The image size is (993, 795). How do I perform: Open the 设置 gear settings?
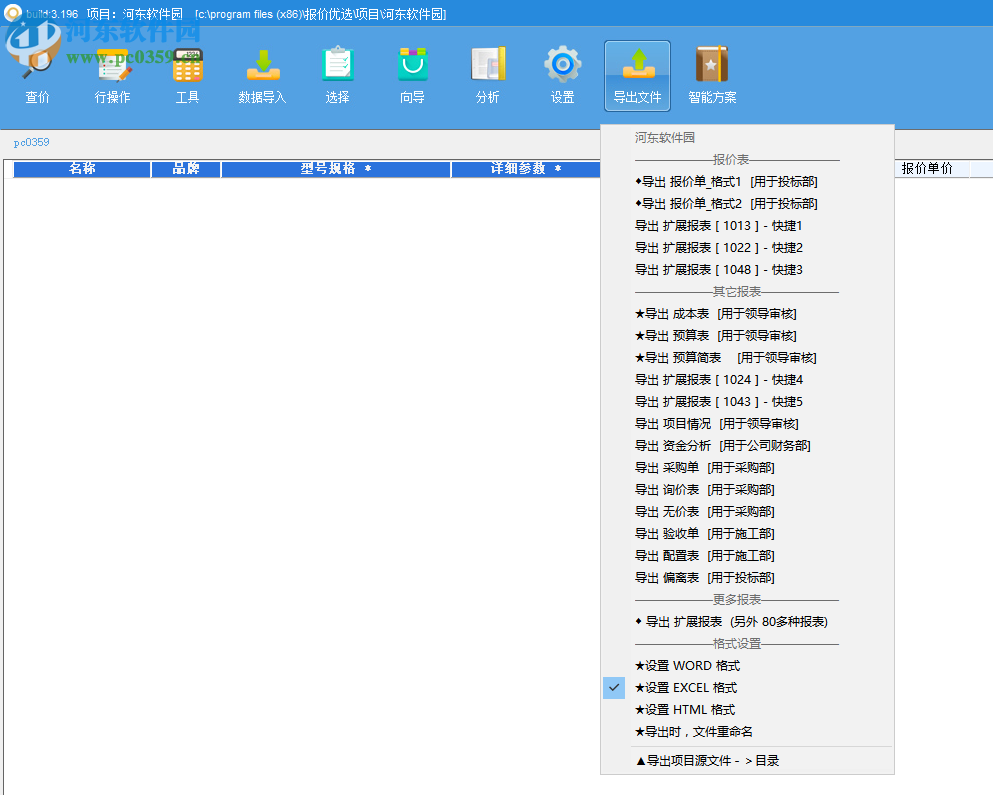[562, 76]
